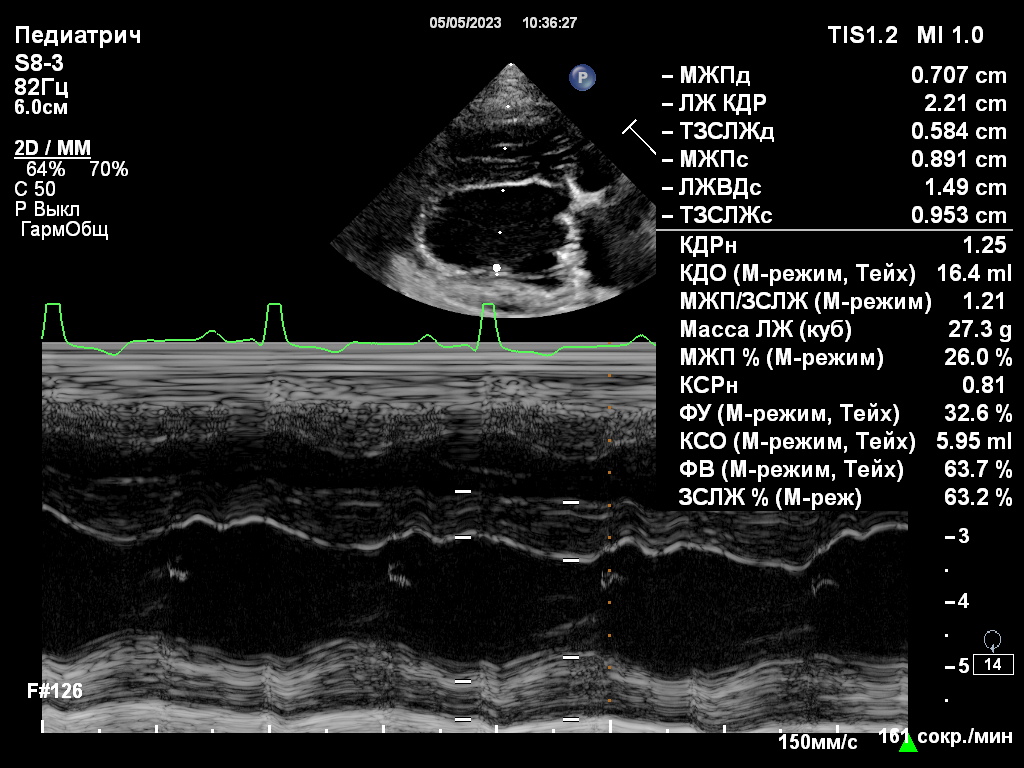Click the large focus dot in 2D sector
The height and width of the screenshot is (768, 1024).
(x=496, y=268)
